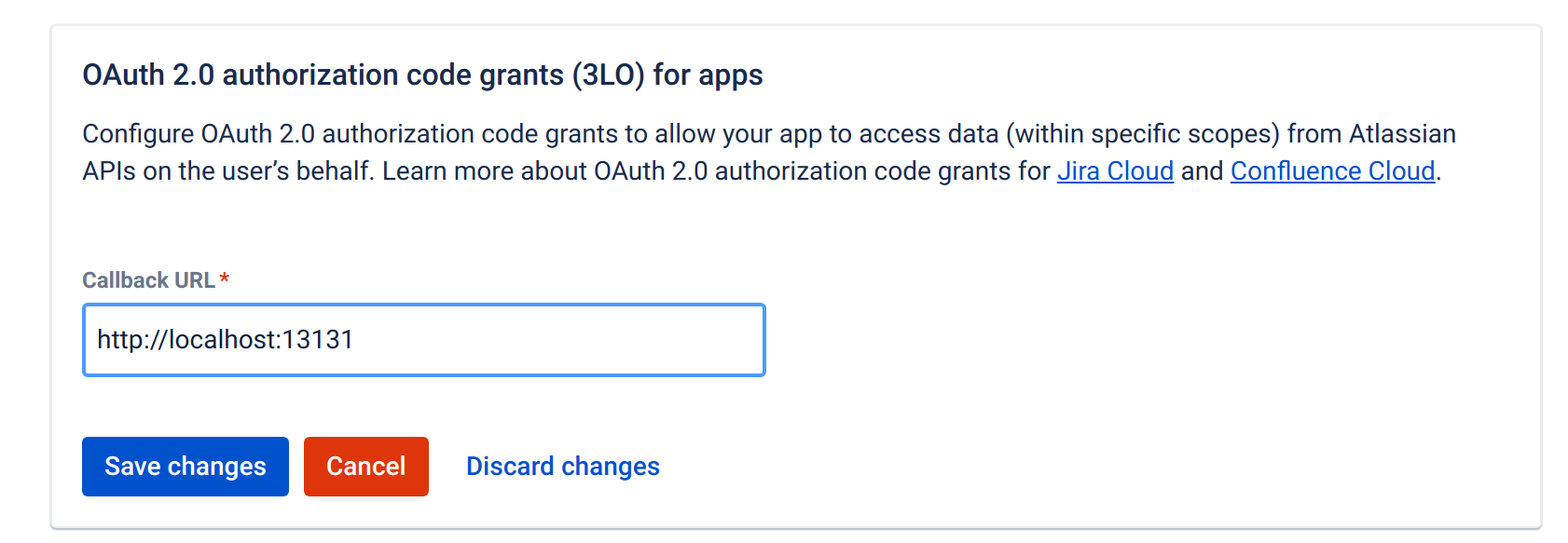Save the callback URL configuration
This screenshot has width=1568, height=543.
[x=185, y=466]
